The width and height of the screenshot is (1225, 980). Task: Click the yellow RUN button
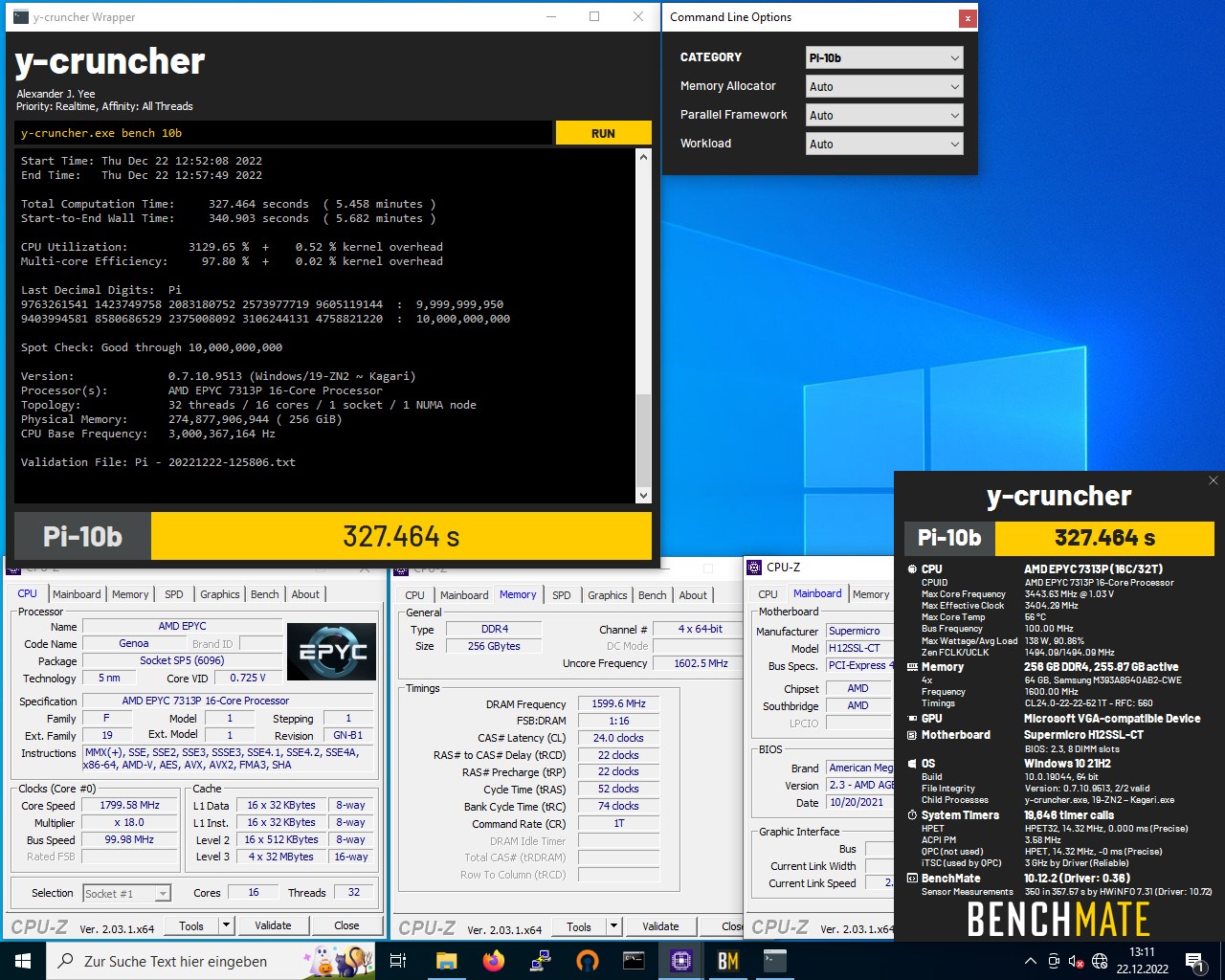[x=603, y=133]
